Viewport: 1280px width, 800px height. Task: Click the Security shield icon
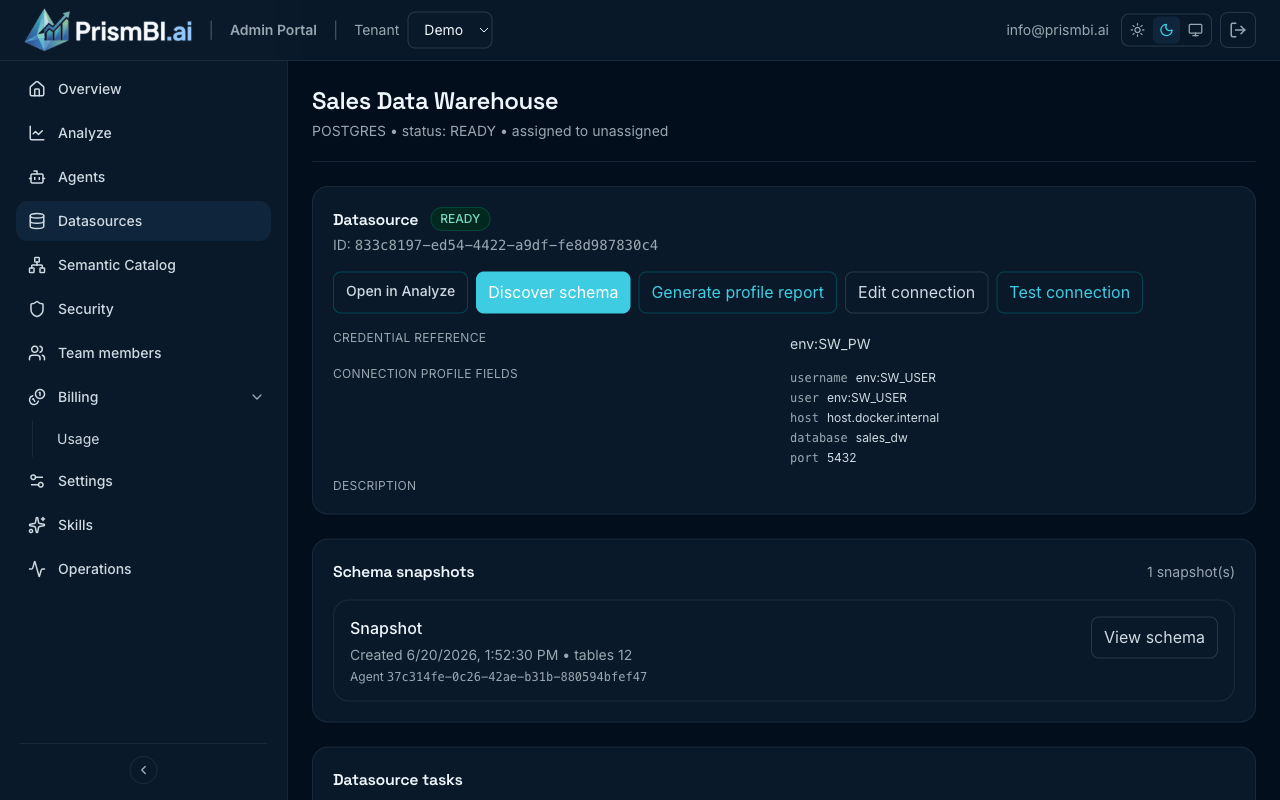tap(37, 309)
